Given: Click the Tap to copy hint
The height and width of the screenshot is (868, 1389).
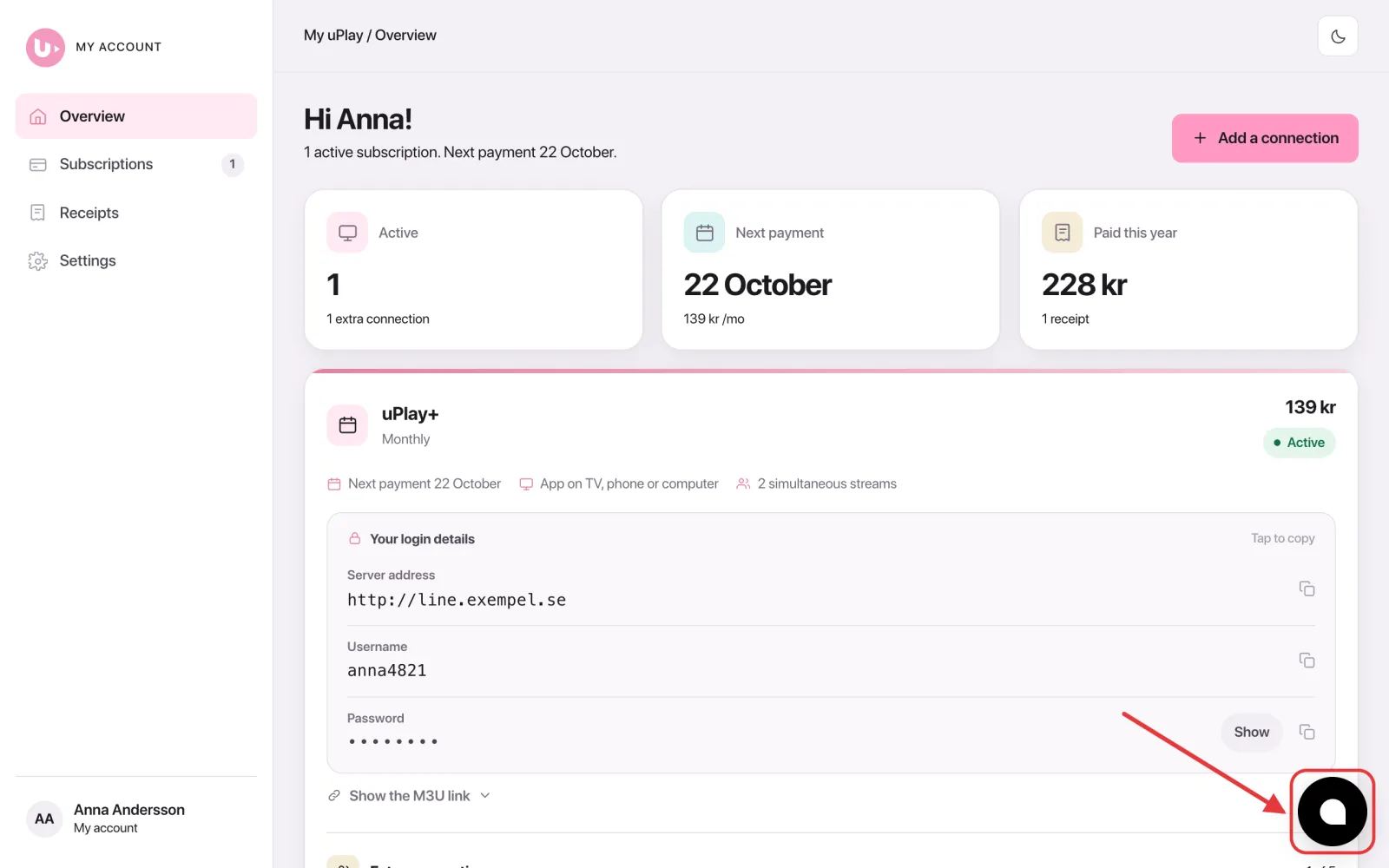Looking at the screenshot, I should pyautogui.click(x=1282, y=538).
